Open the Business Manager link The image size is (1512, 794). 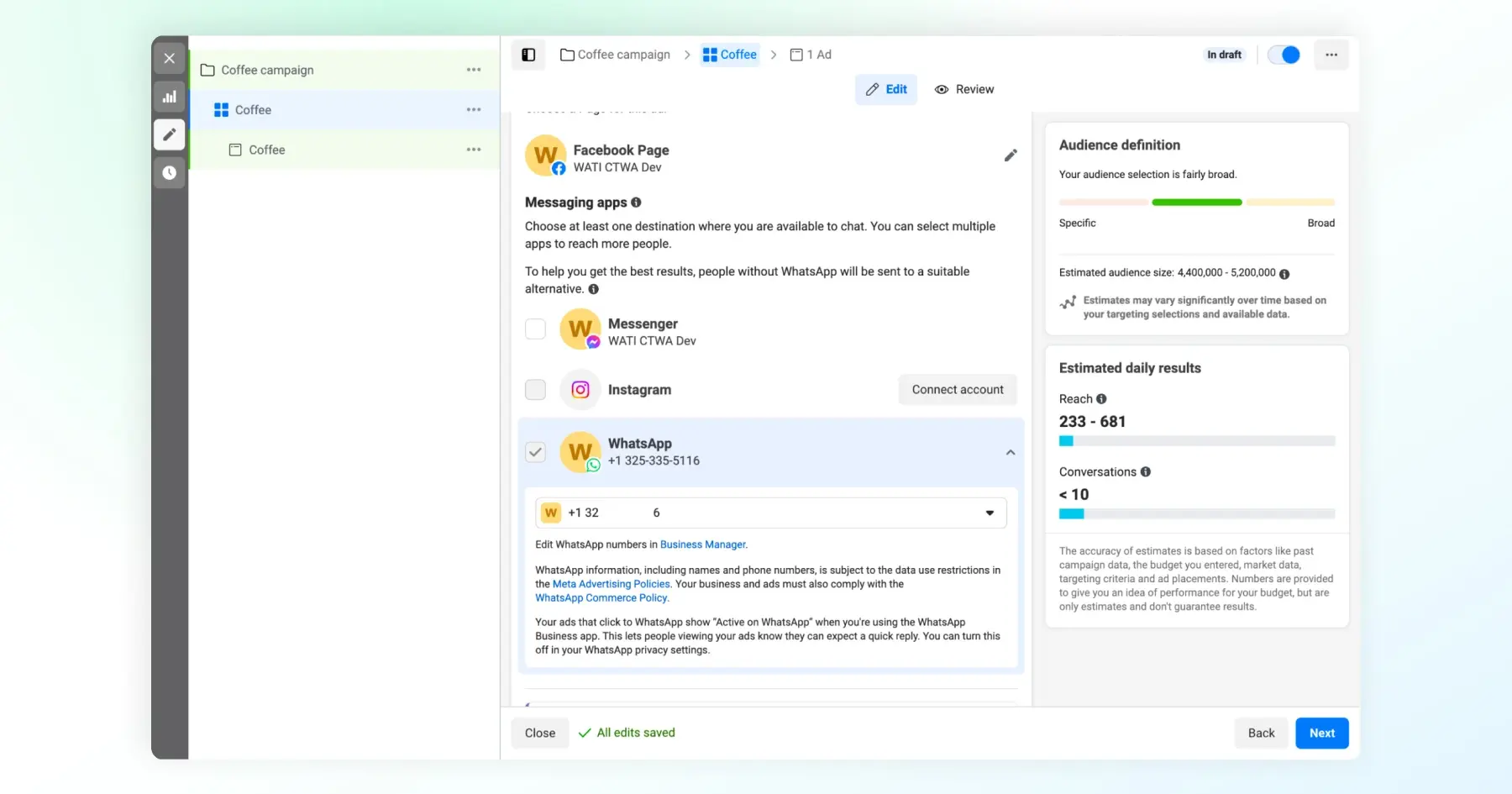pos(703,544)
